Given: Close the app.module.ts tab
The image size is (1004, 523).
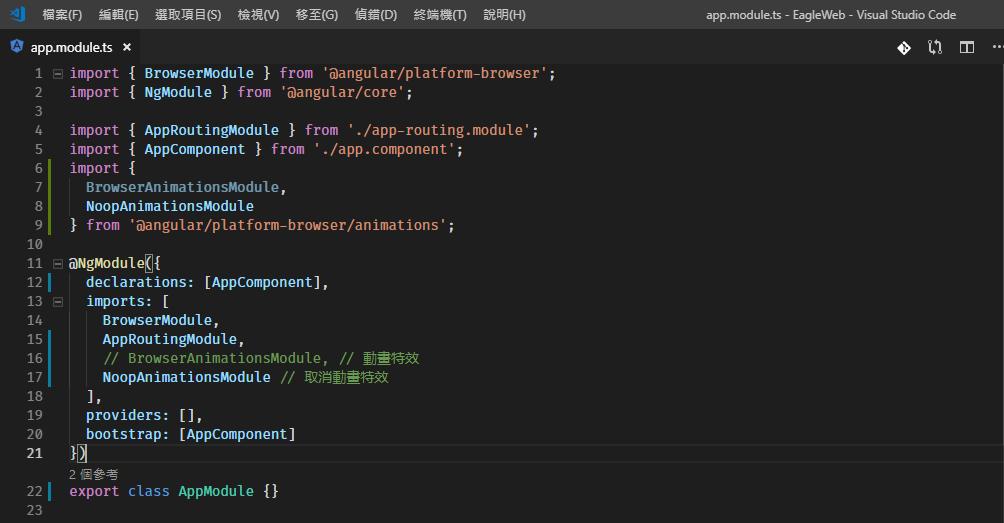Looking at the screenshot, I should point(127,47).
